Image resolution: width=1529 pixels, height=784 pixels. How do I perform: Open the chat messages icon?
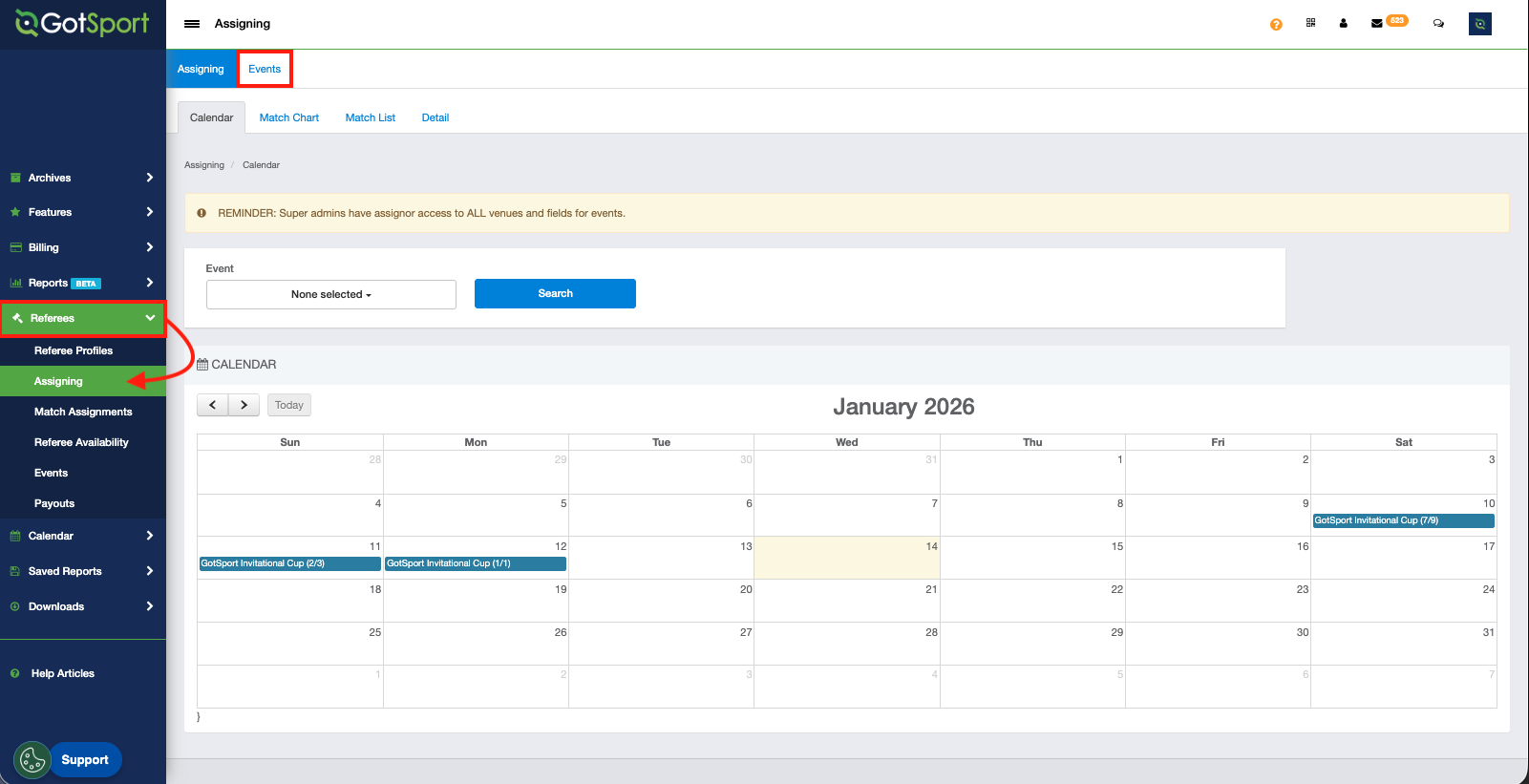1438,24
